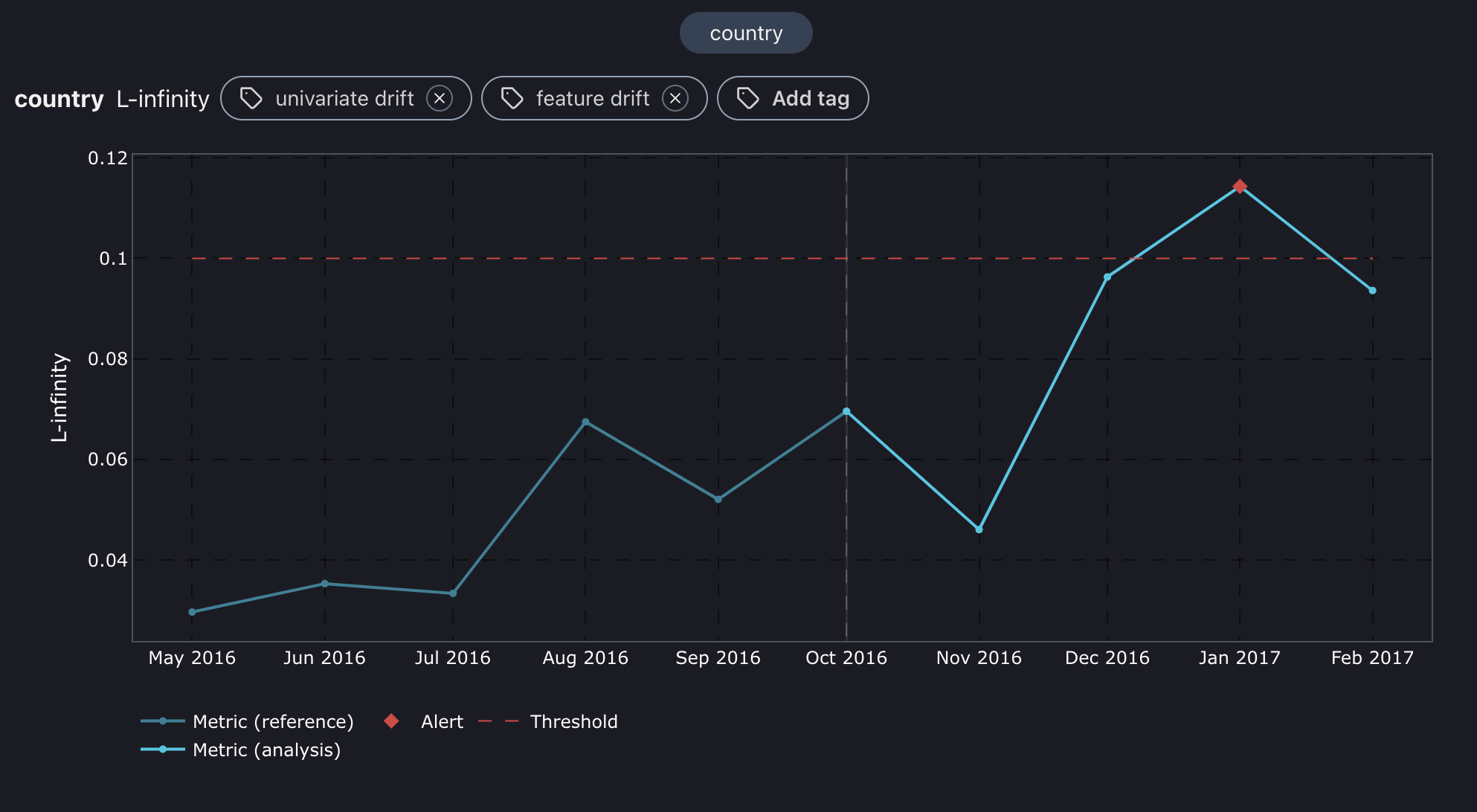Click the red diamond Alert legend swatch
This screenshot has height=812, width=1477.
[391, 721]
